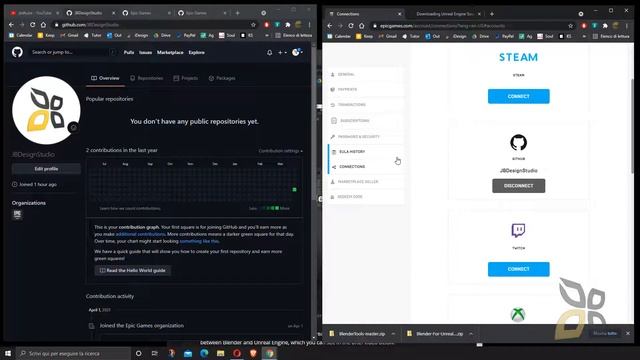Image resolution: width=640 pixels, height=360 pixels.
Task: Open Marketplace in GitHub header
Action: point(170,53)
